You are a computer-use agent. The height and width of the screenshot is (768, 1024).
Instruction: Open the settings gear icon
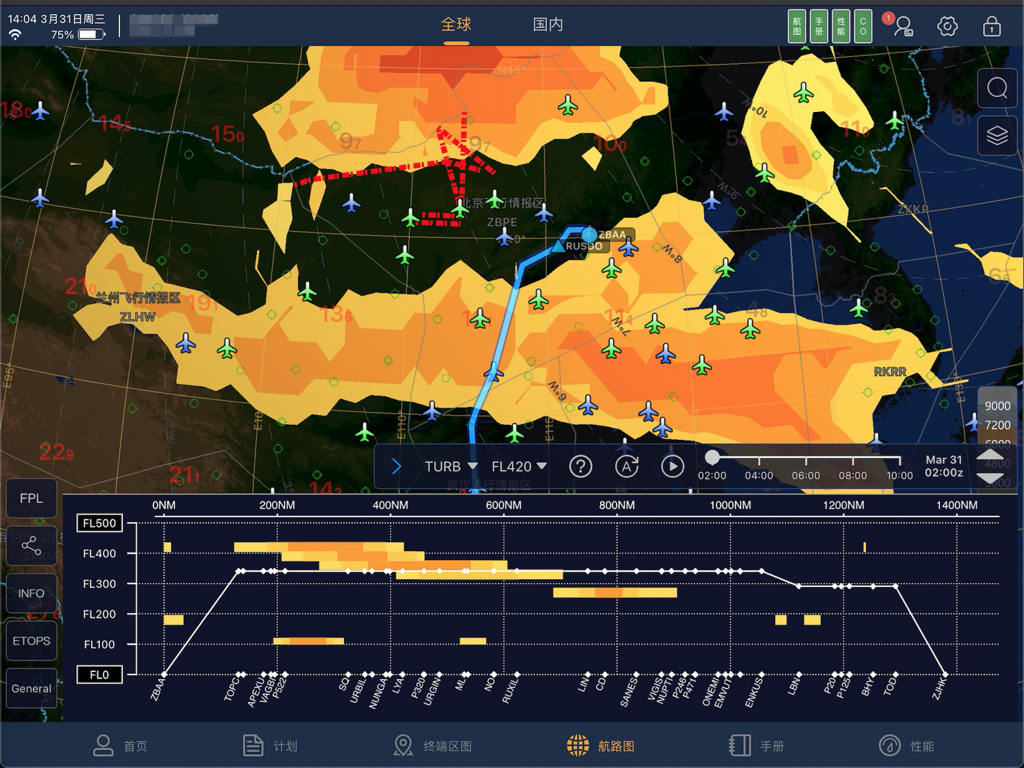[x=947, y=26]
